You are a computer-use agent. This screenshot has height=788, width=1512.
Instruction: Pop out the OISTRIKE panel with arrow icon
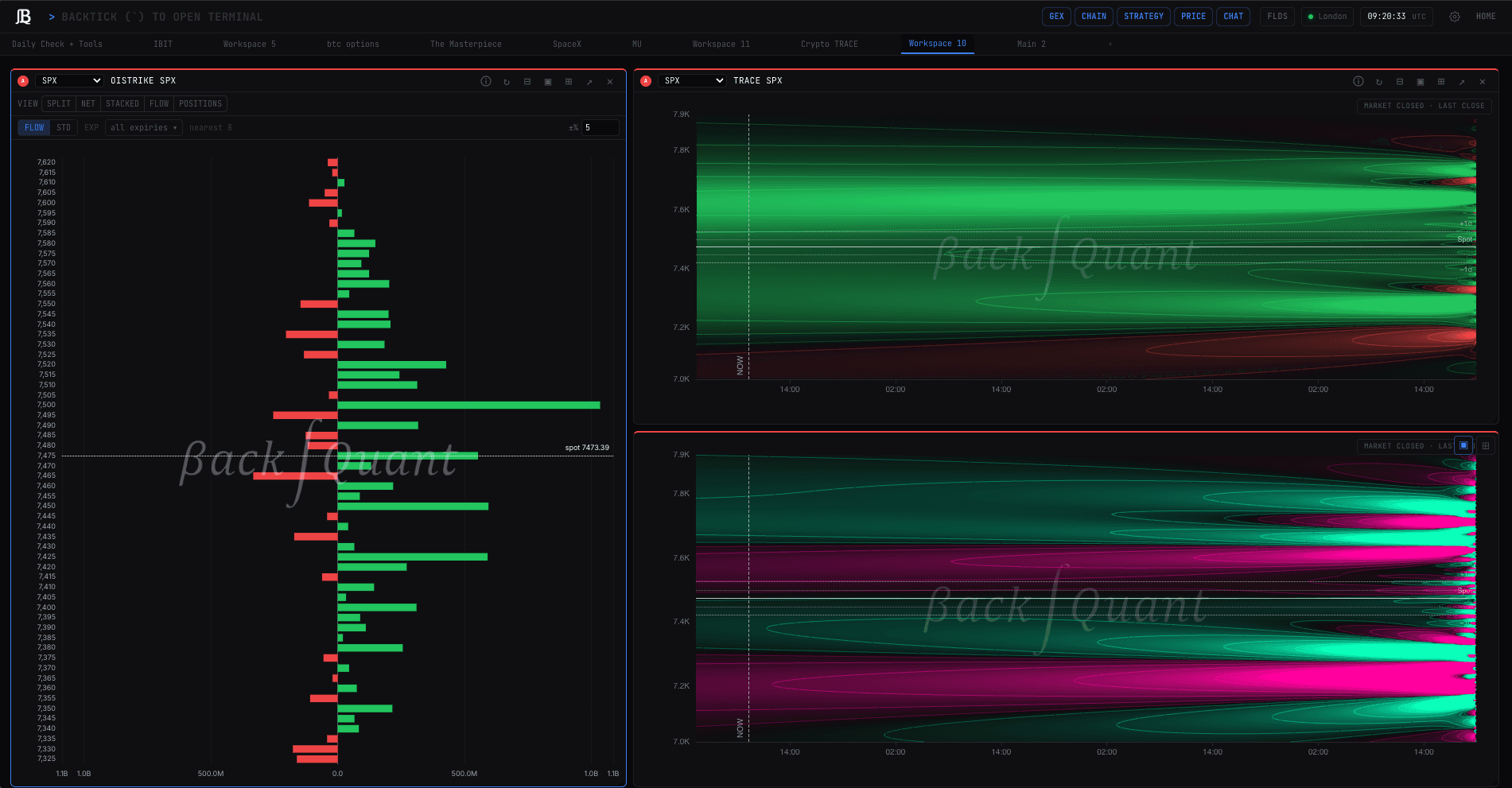pyautogui.click(x=589, y=81)
